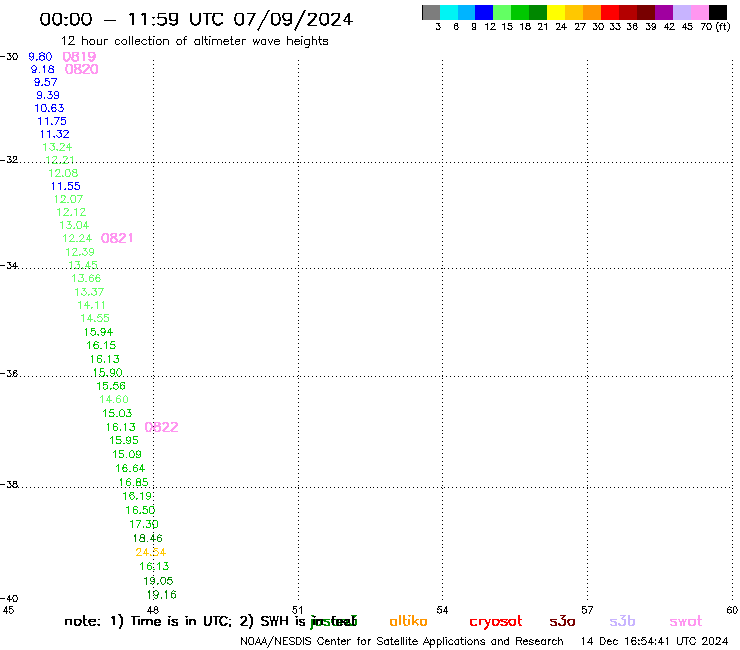
Task: Click the wave height value 10.63
Action: pyautogui.click(x=49, y=108)
